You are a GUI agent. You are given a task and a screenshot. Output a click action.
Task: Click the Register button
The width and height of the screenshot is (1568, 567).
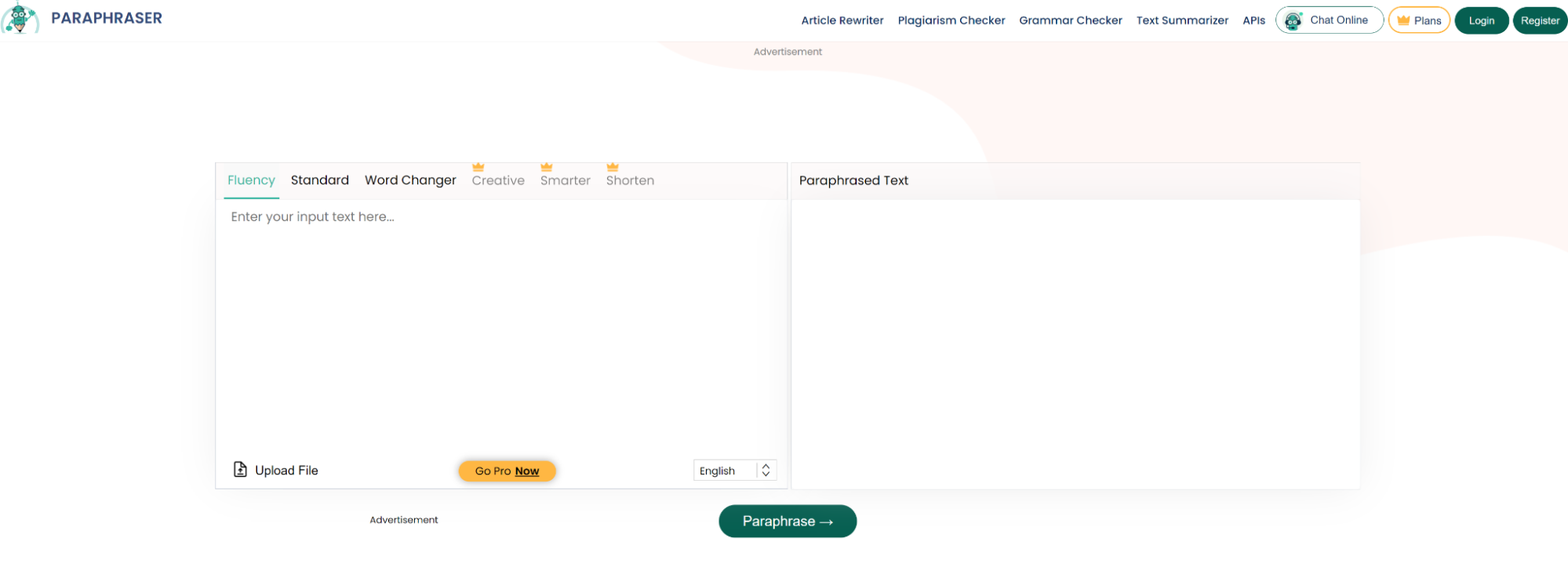point(1540,20)
